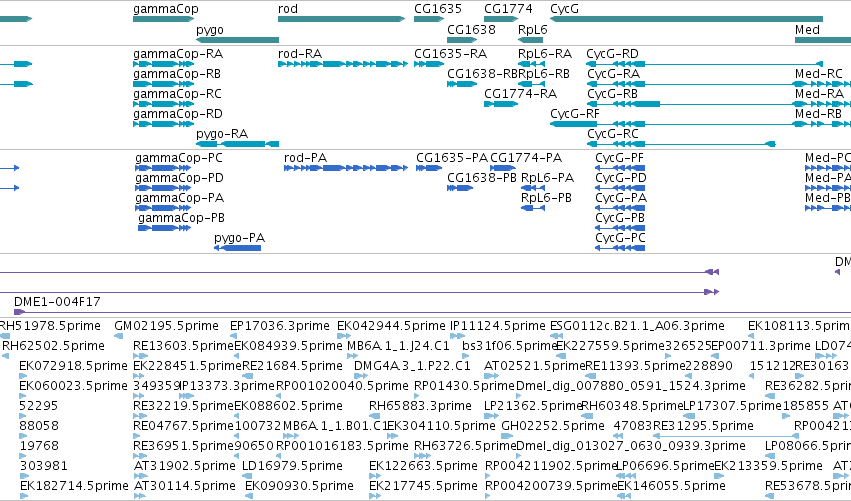This screenshot has width=851, height=501.
Task: Click the CycG-RC transcript label
Action: coord(613,134)
